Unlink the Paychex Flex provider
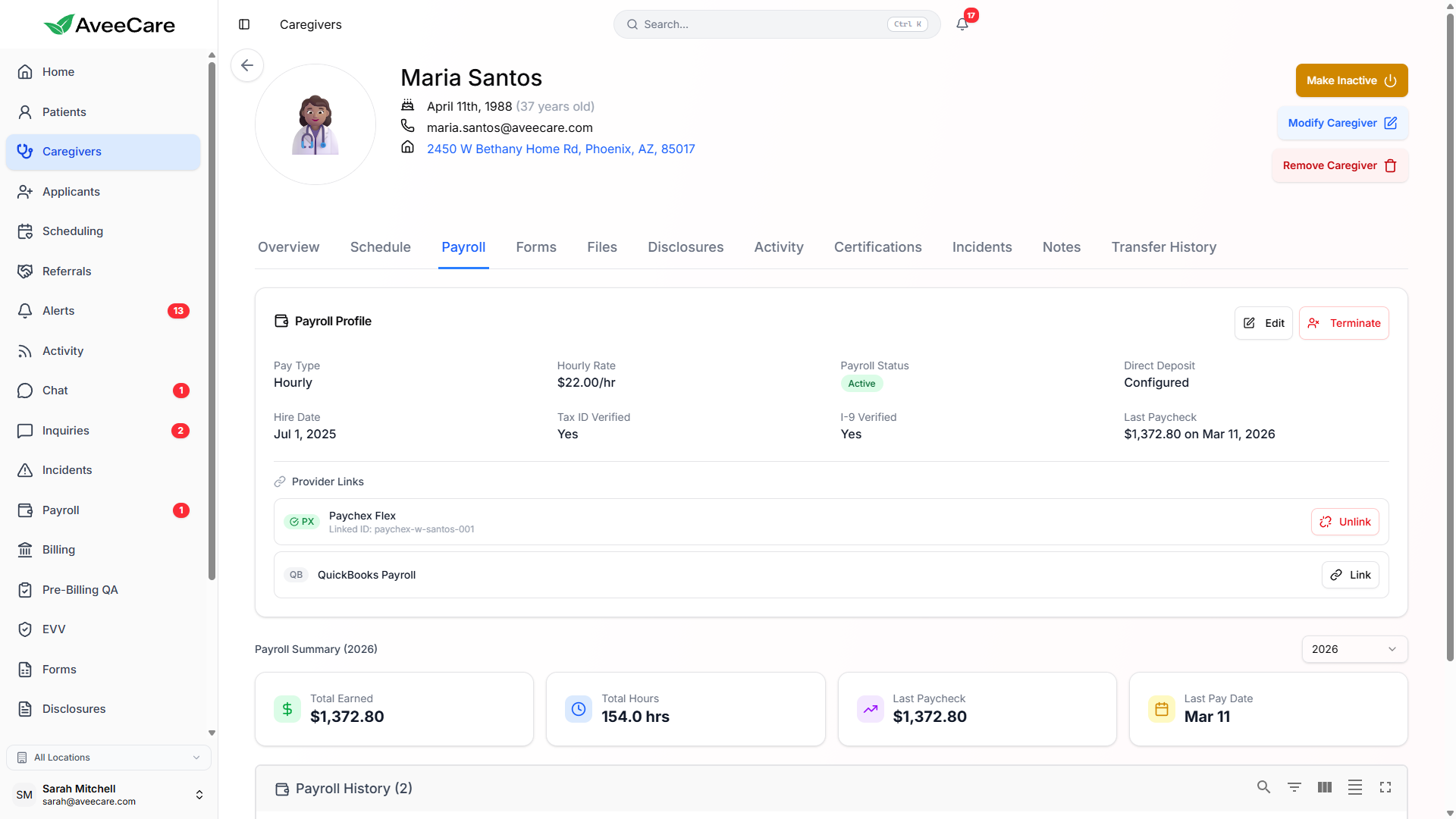Image resolution: width=1456 pixels, height=819 pixels. click(x=1345, y=522)
